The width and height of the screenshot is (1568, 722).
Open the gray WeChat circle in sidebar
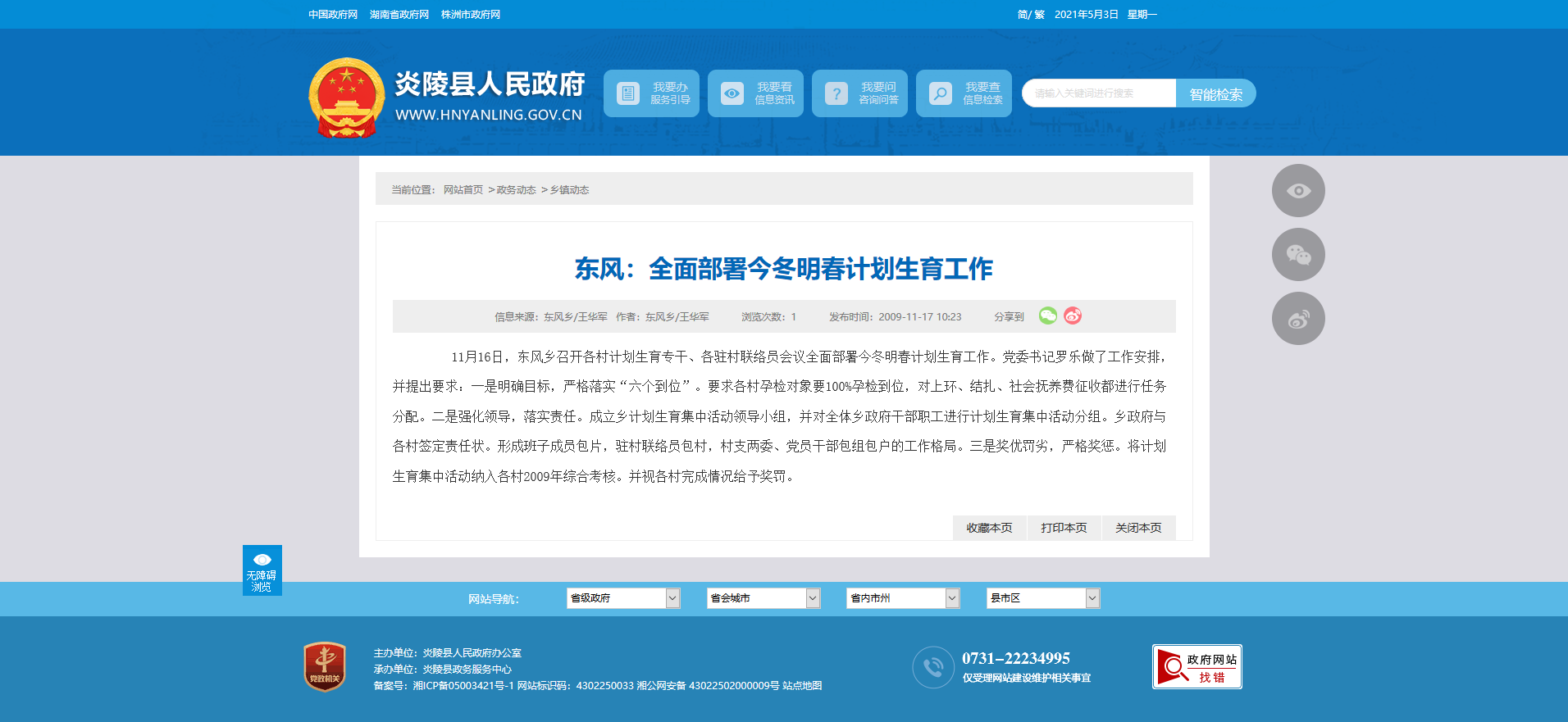click(1297, 255)
